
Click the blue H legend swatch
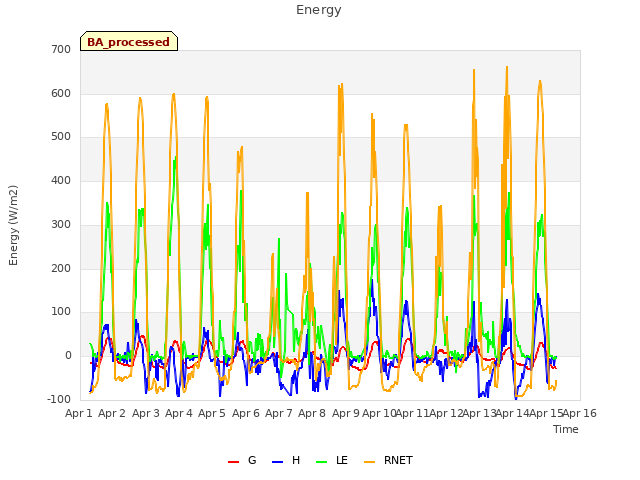coord(278,461)
